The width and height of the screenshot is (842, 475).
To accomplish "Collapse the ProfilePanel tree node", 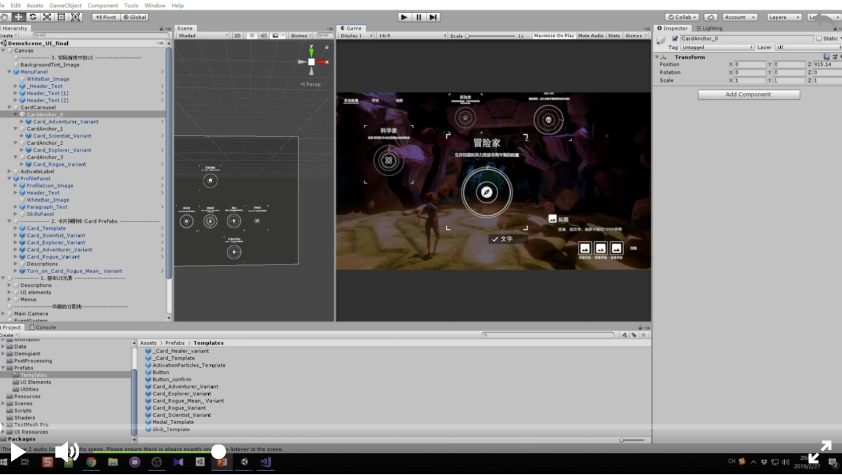I will click(9, 179).
